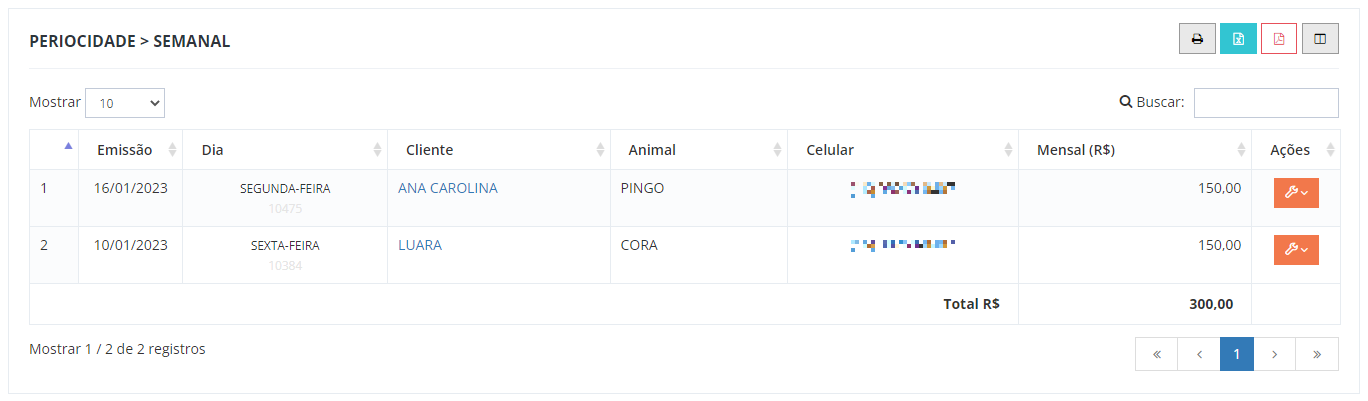
Task: Open client link LUARA
Action: [x=420, y=245]
